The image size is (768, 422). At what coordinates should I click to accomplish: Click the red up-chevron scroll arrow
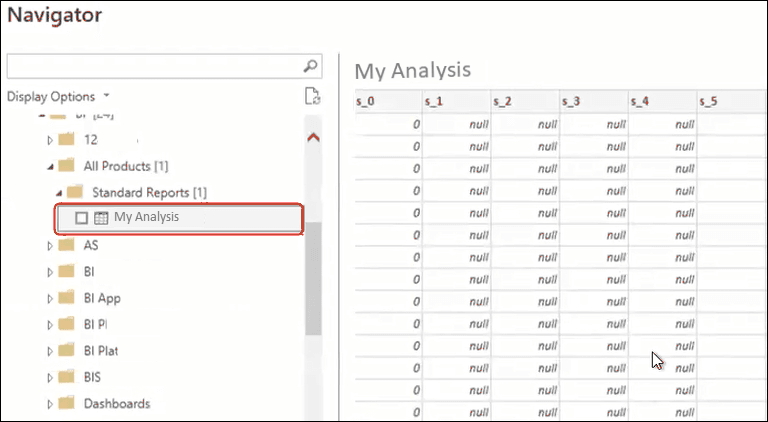313,138
